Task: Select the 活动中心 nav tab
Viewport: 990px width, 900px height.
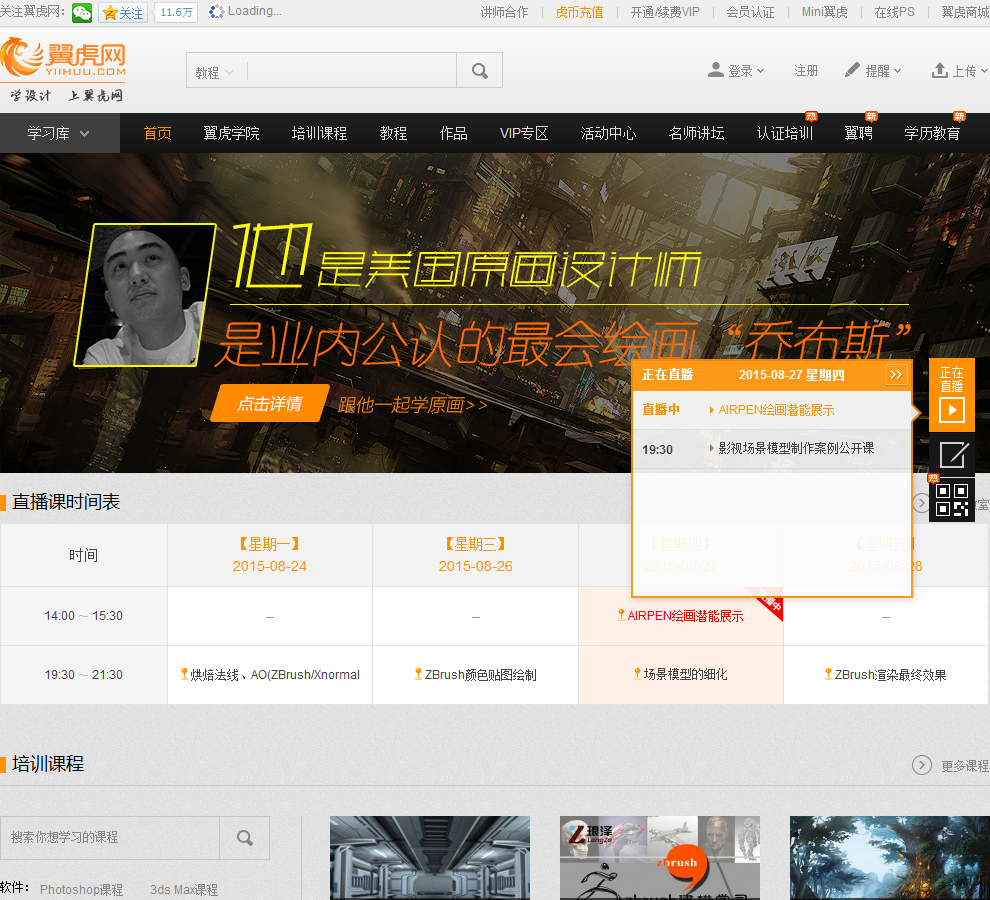Action: (608, 133)
